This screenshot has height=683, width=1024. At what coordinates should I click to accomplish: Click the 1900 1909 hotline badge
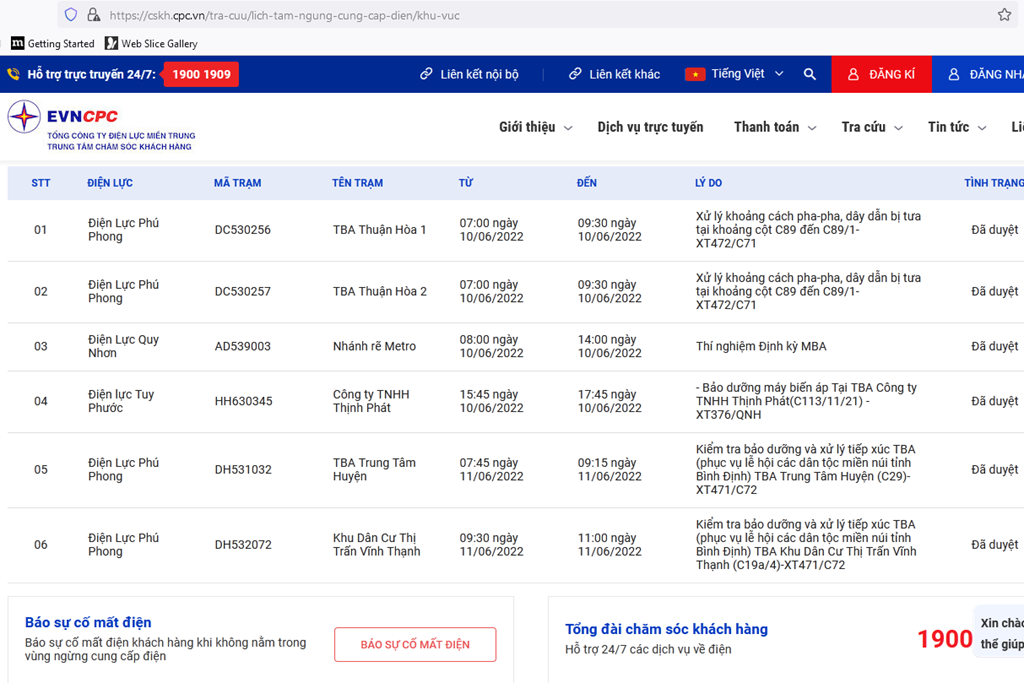[x=201, y=74]
